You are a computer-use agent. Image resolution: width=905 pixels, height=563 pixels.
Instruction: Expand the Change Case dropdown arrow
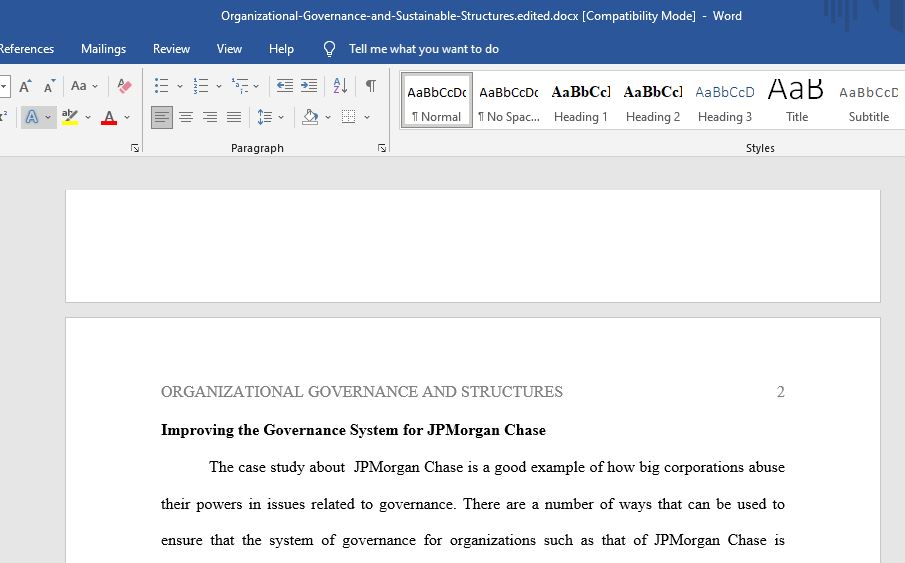tap(95, 87)
